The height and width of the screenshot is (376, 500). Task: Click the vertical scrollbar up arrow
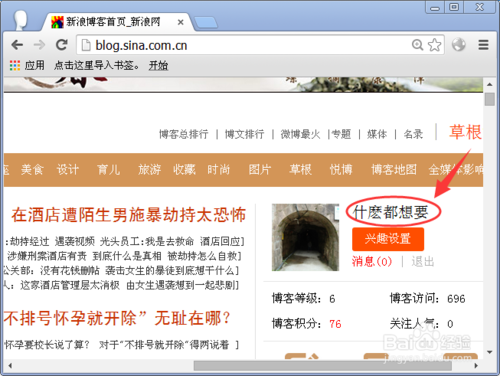pos(489,85)
